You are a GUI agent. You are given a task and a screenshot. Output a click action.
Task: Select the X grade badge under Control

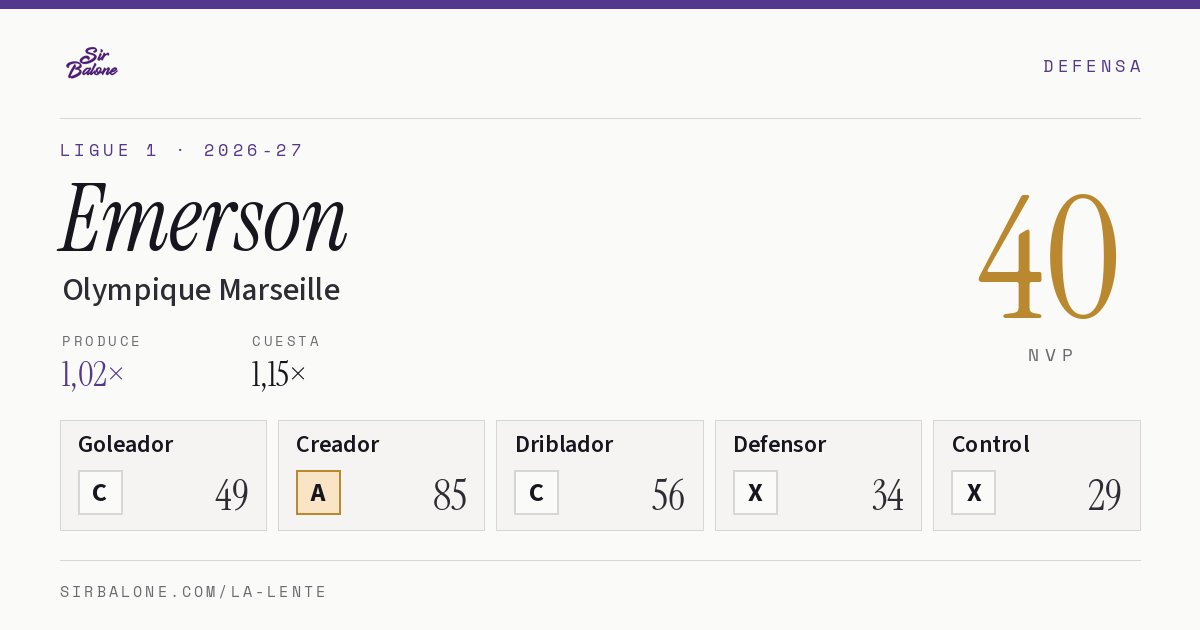[x=973, y=493]
